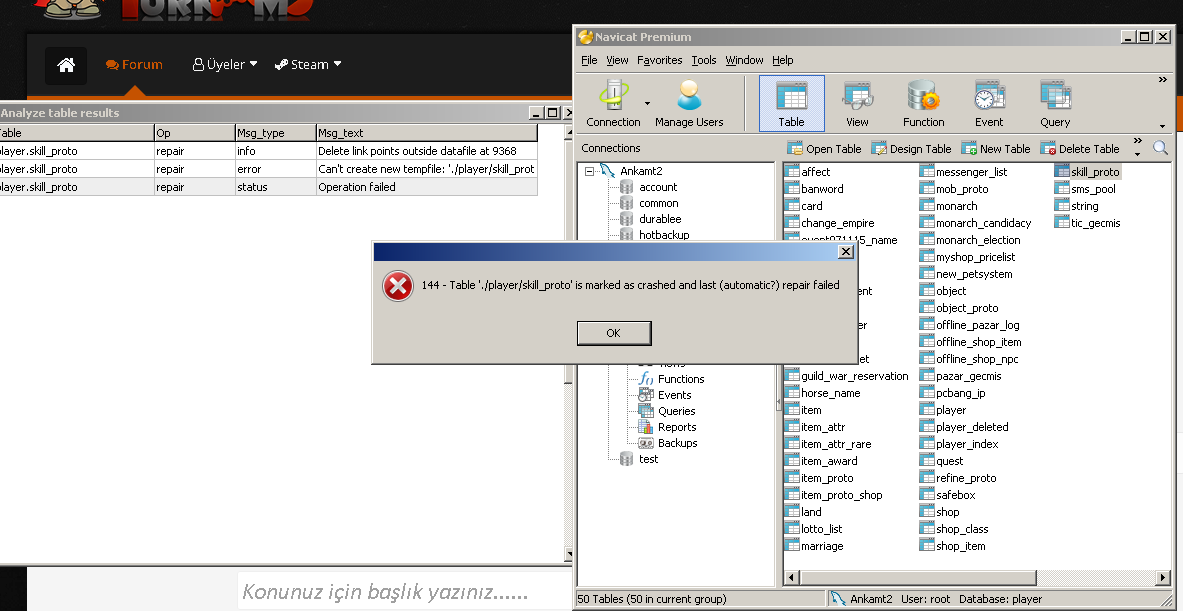Viewport: 1183px width, 611px height.
Task: Sort by Msg_type column header
Action: [275, 133]
